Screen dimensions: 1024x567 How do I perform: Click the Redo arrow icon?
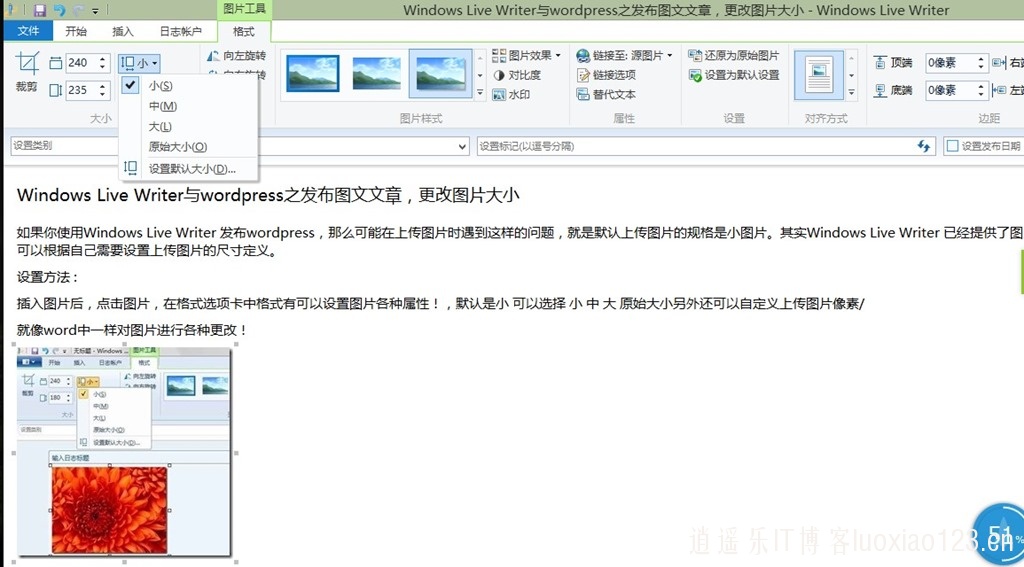tap(78, 10)
